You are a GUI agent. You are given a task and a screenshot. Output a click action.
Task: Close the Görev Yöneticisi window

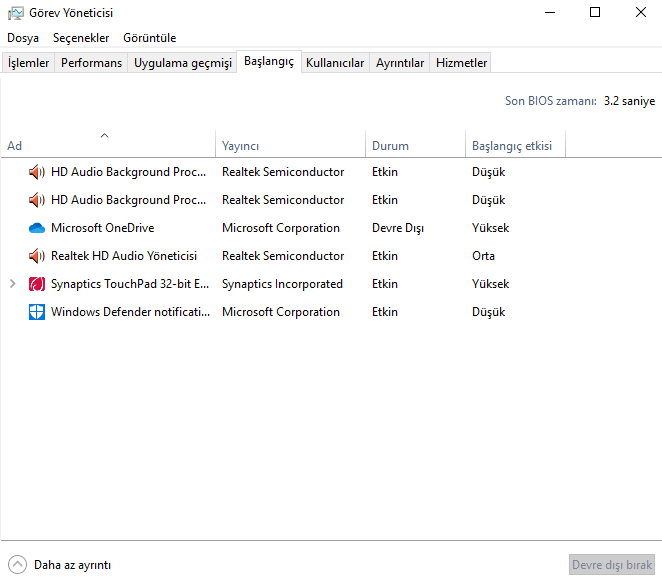tap(640, 13)
